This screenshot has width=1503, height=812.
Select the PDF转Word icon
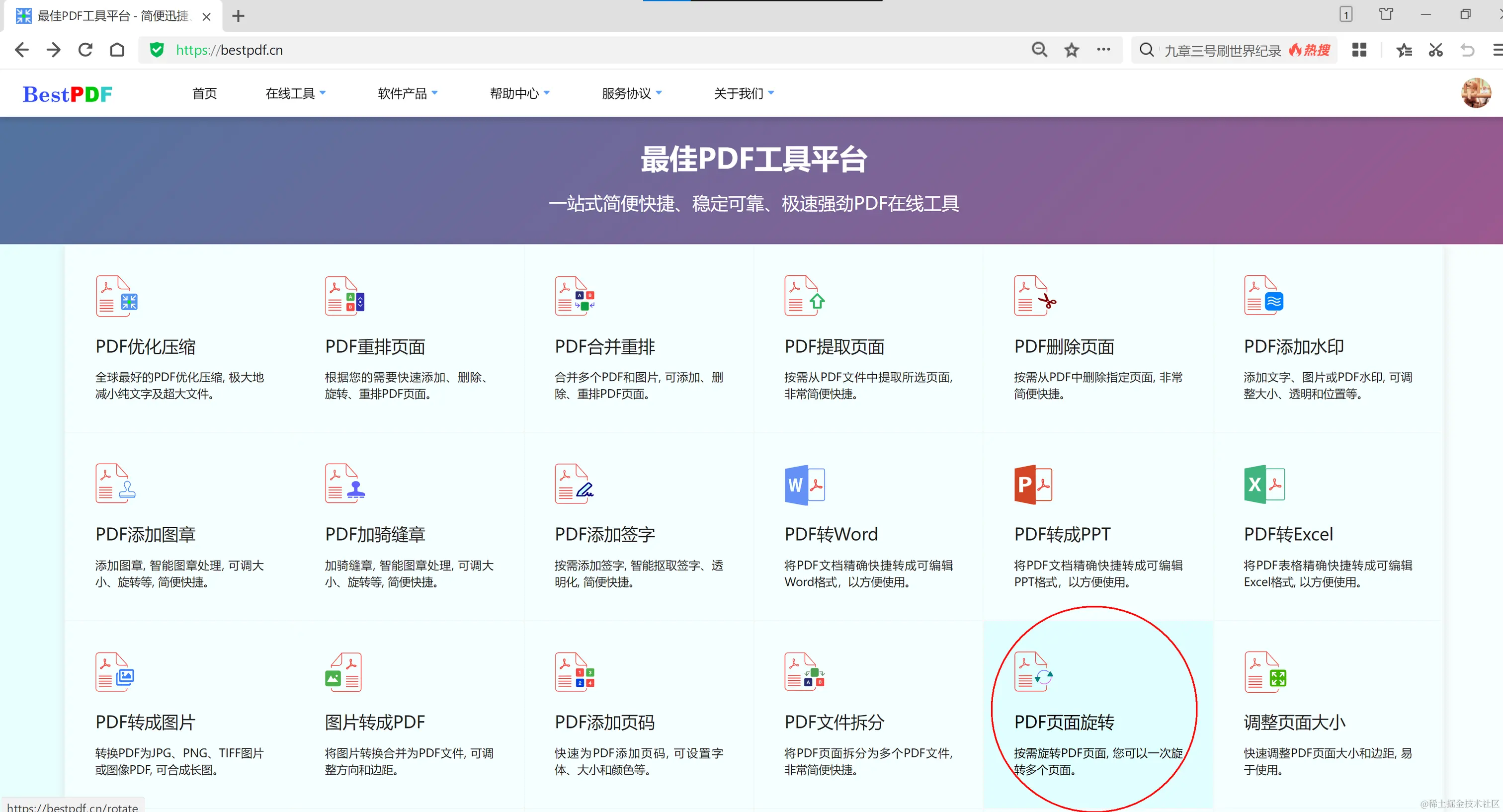coord(805,485)
